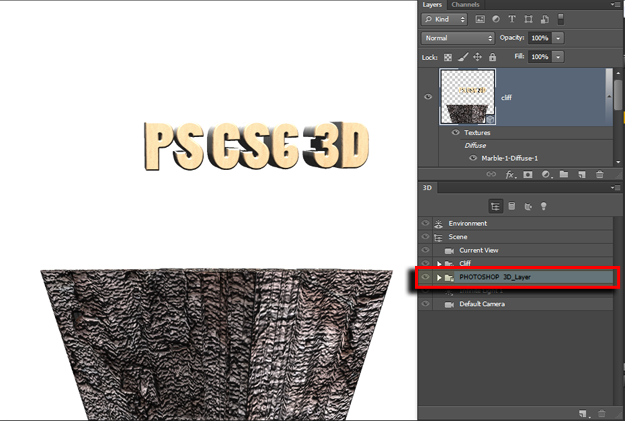Select Default Camera in 3D panel

coord(482,304)
